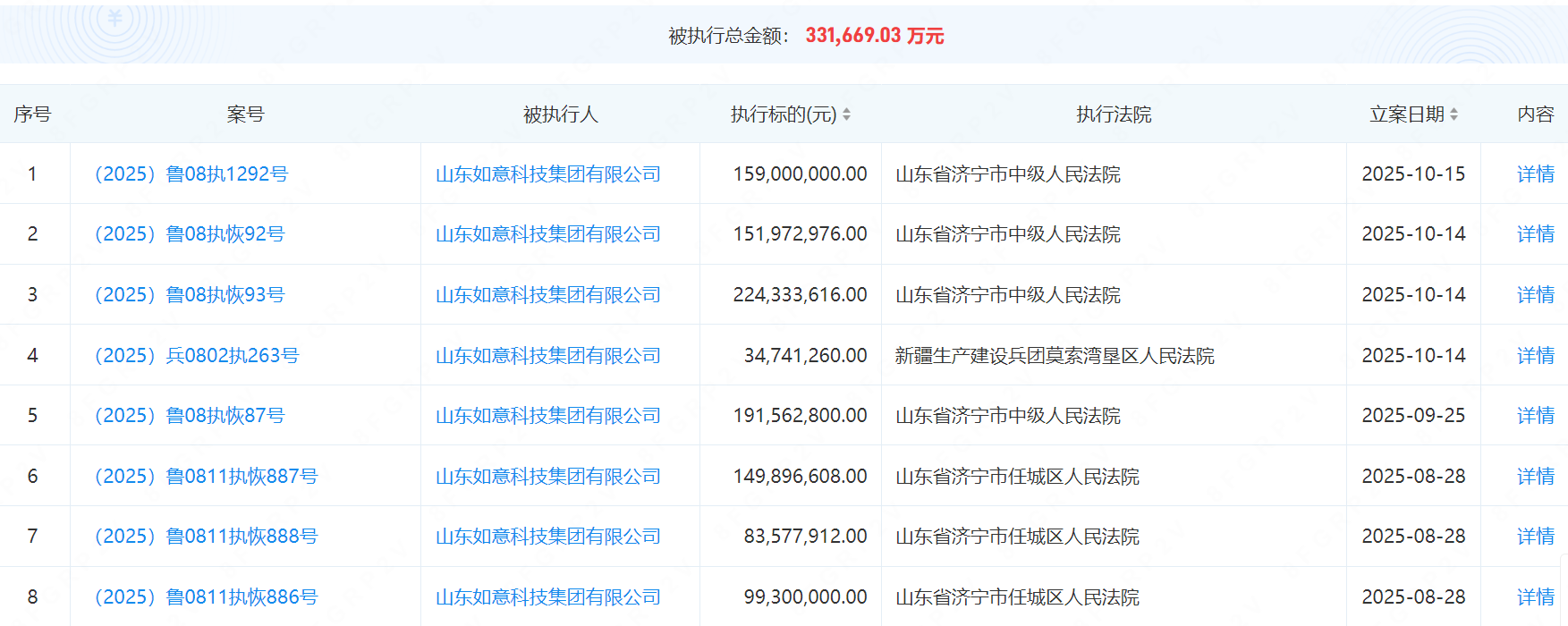View 详情 for case 鲁0811执恢886号
Image resolution: width=1568 pixels, height=626 pixels.
[x=1536, y=596]
